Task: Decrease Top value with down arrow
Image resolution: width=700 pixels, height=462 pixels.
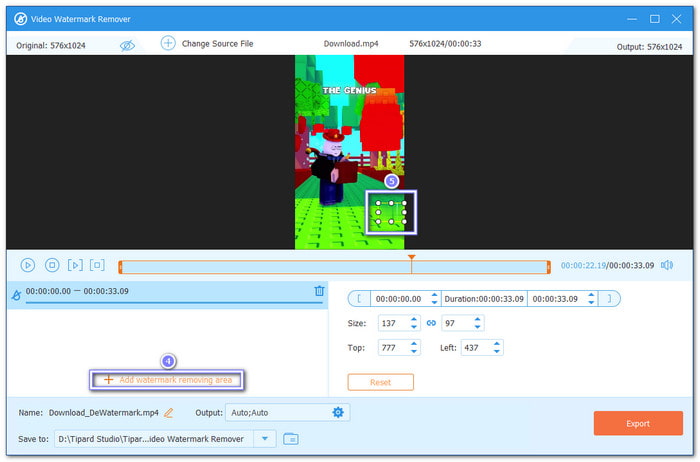Action: [414, 352]
